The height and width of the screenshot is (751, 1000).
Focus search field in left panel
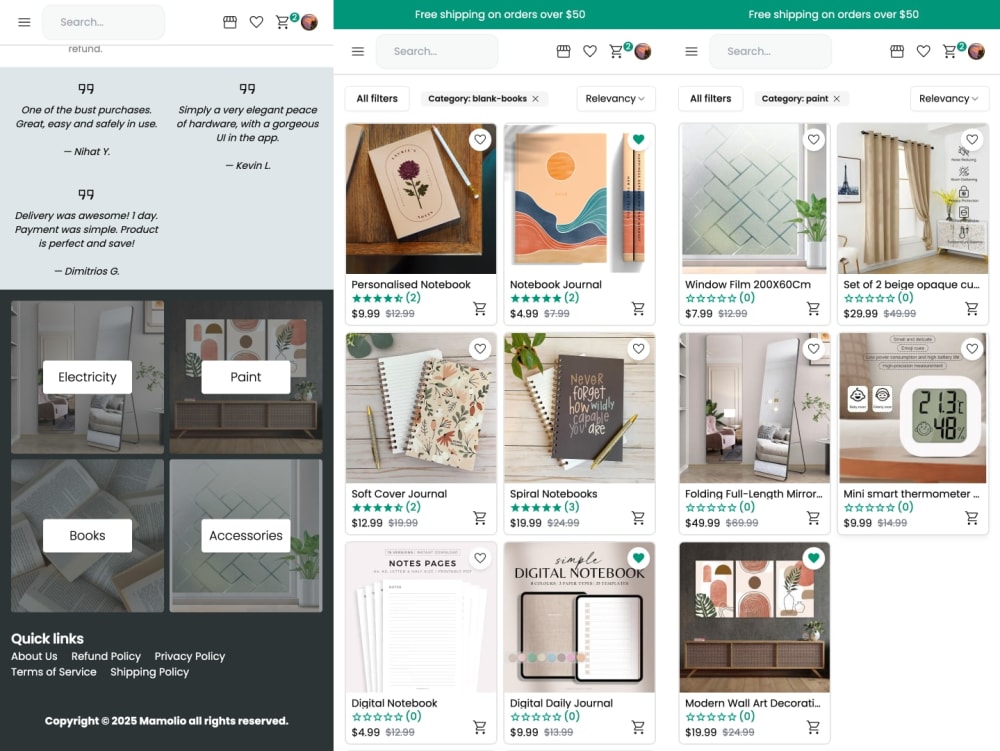pos(103,22)
